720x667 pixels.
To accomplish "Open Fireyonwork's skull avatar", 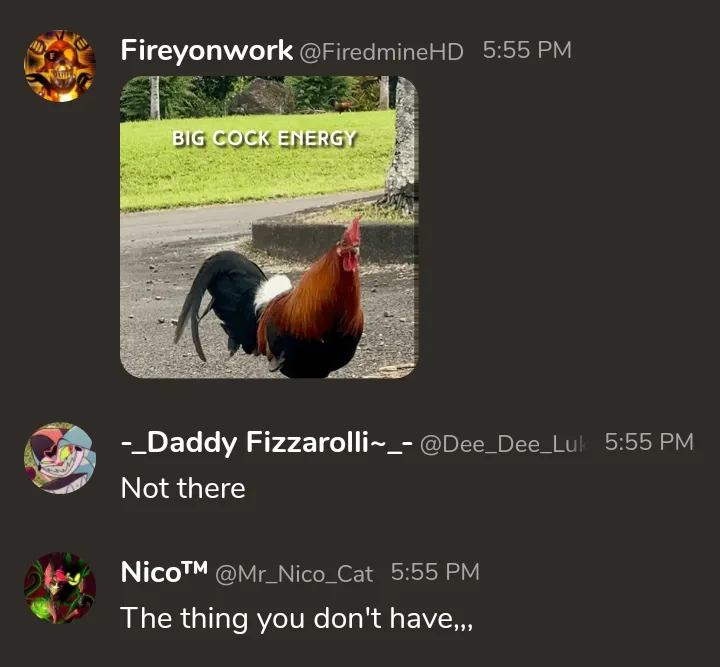I will click(x=60, y=66).
